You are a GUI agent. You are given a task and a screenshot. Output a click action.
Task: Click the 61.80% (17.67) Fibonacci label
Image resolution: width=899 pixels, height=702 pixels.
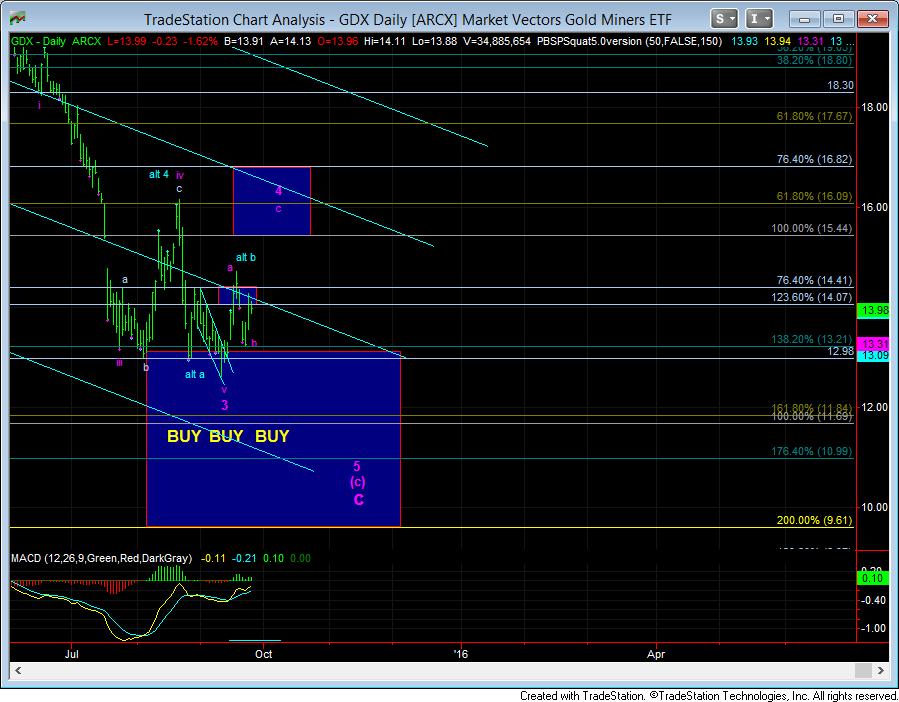pos(814,116)
